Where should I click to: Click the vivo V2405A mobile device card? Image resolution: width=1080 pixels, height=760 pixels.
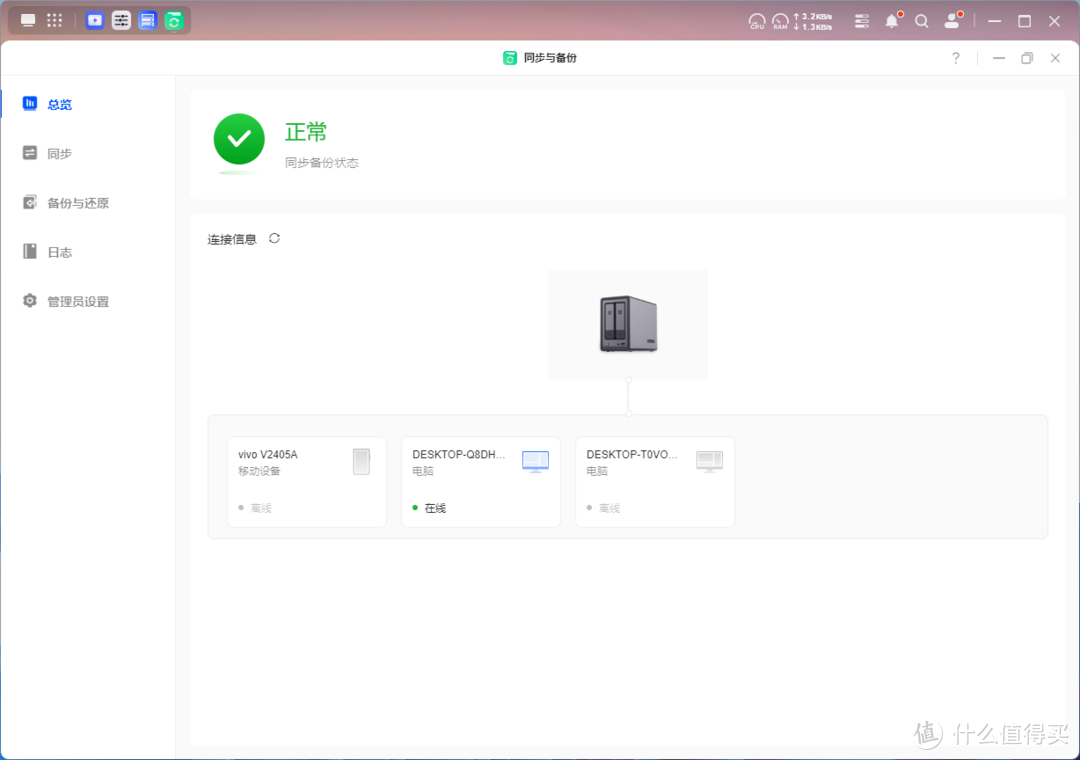pos(306,481)
